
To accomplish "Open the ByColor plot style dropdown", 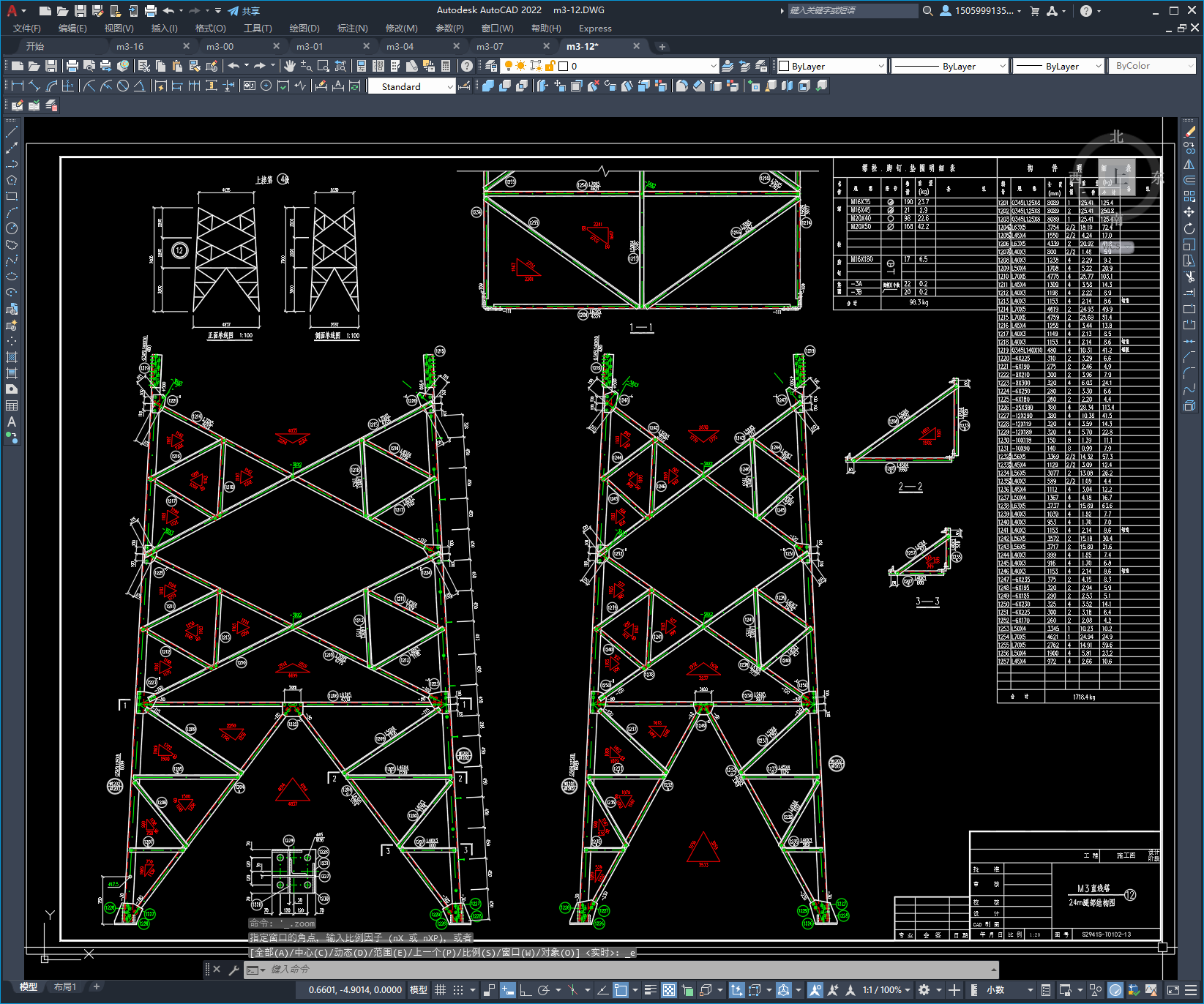I will coord(1152,66).
